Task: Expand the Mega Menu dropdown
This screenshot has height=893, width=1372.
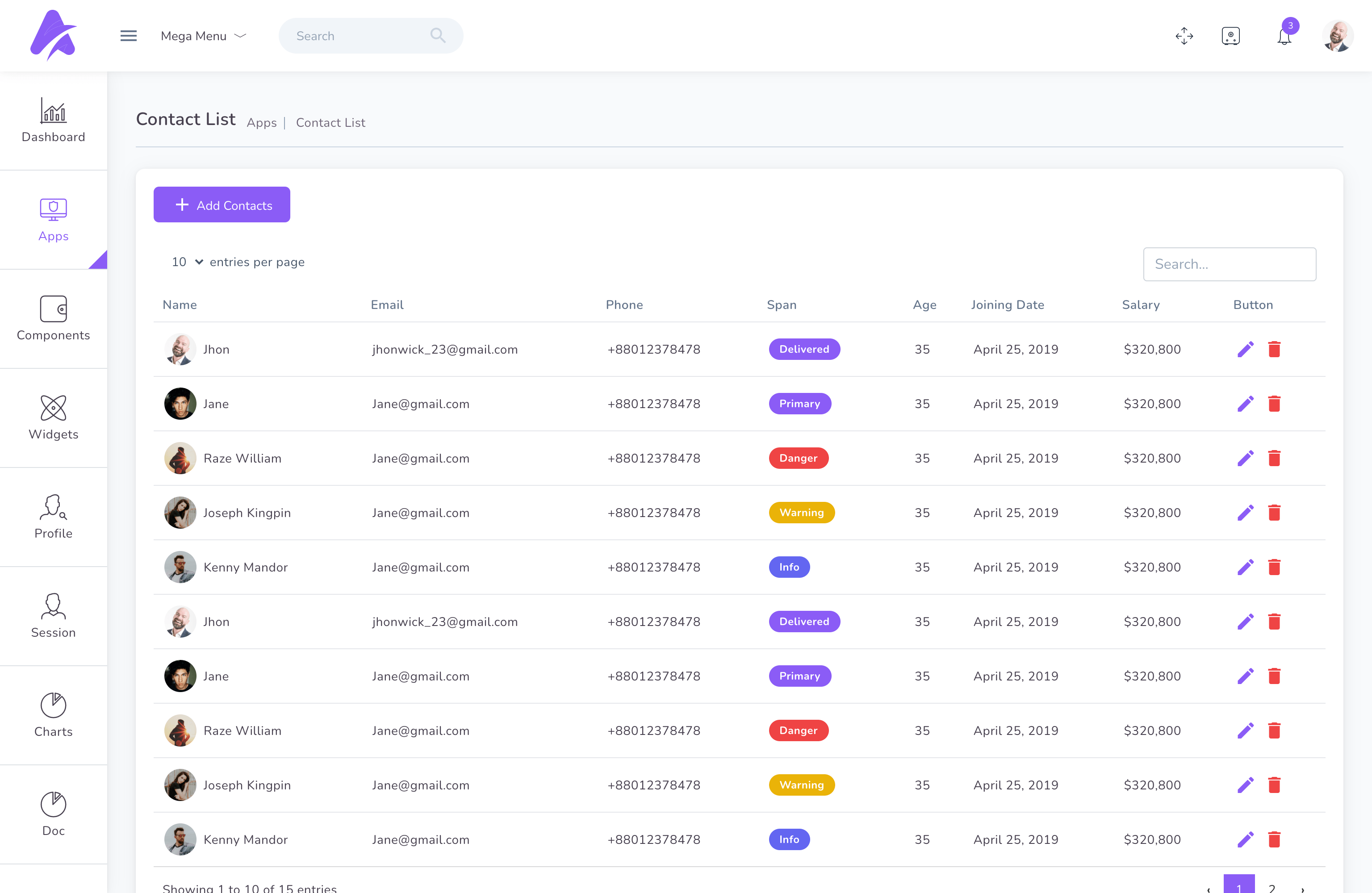Action: point(204,36)
